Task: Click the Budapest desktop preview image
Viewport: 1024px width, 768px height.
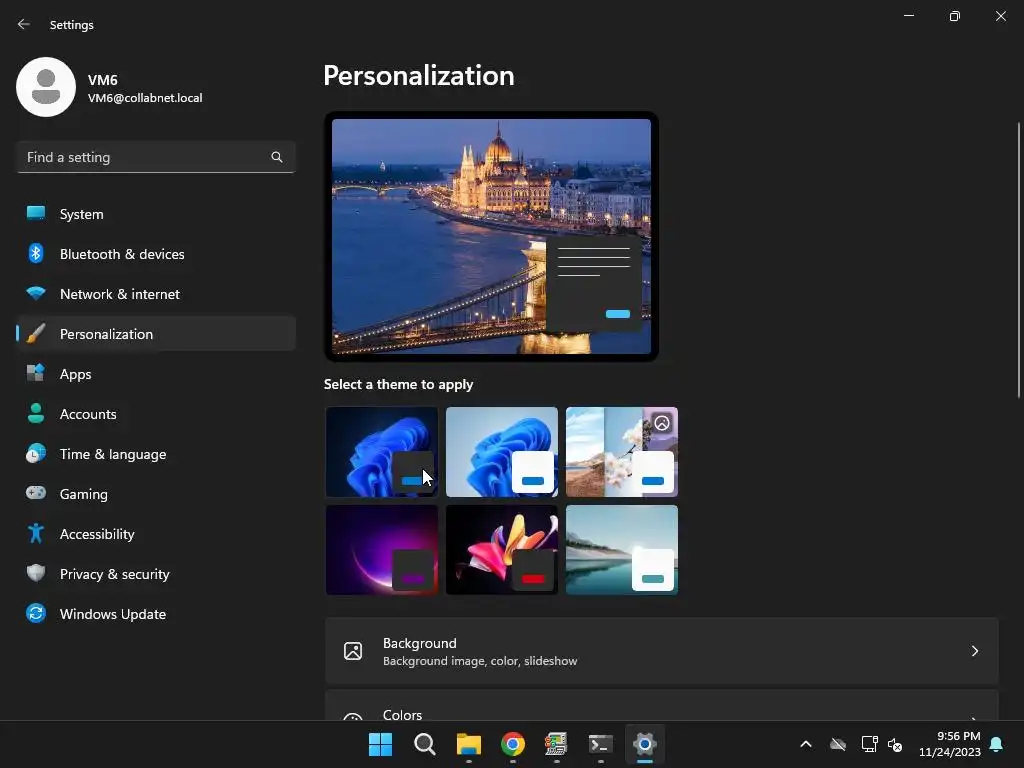Action: (491, 236)
